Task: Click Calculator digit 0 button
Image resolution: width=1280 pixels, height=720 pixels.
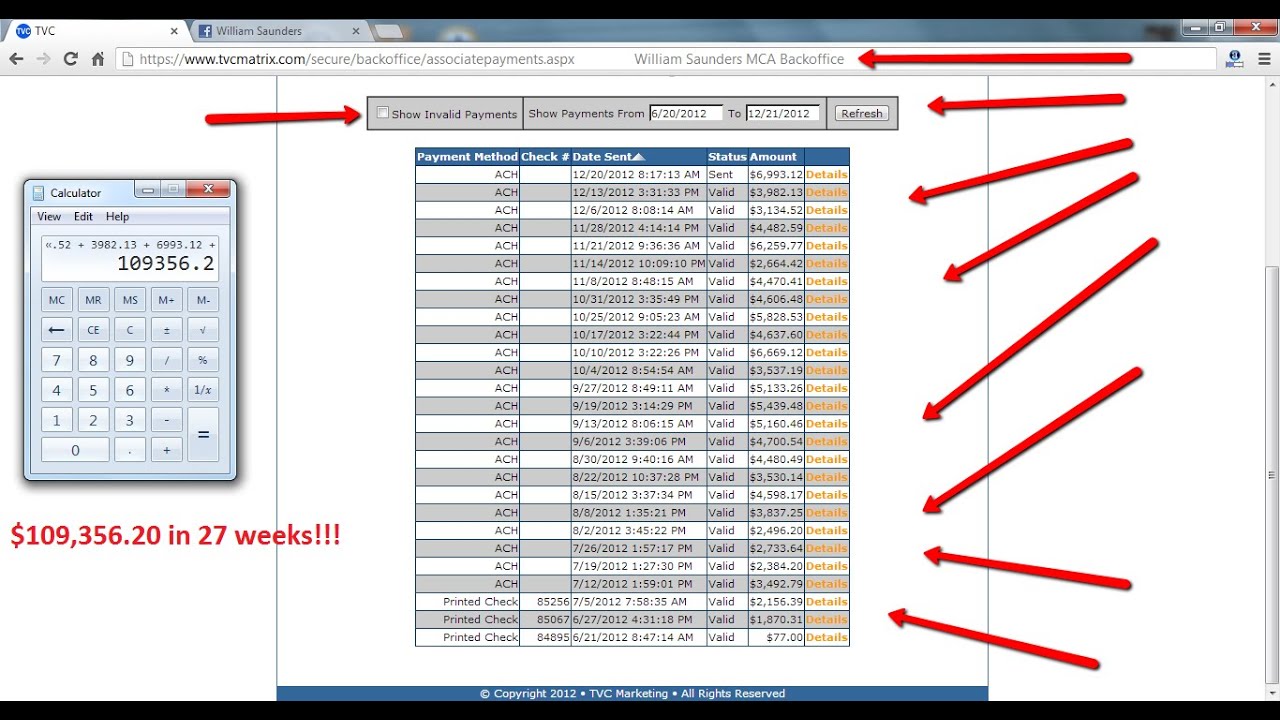Action: (x=75, y=450)
